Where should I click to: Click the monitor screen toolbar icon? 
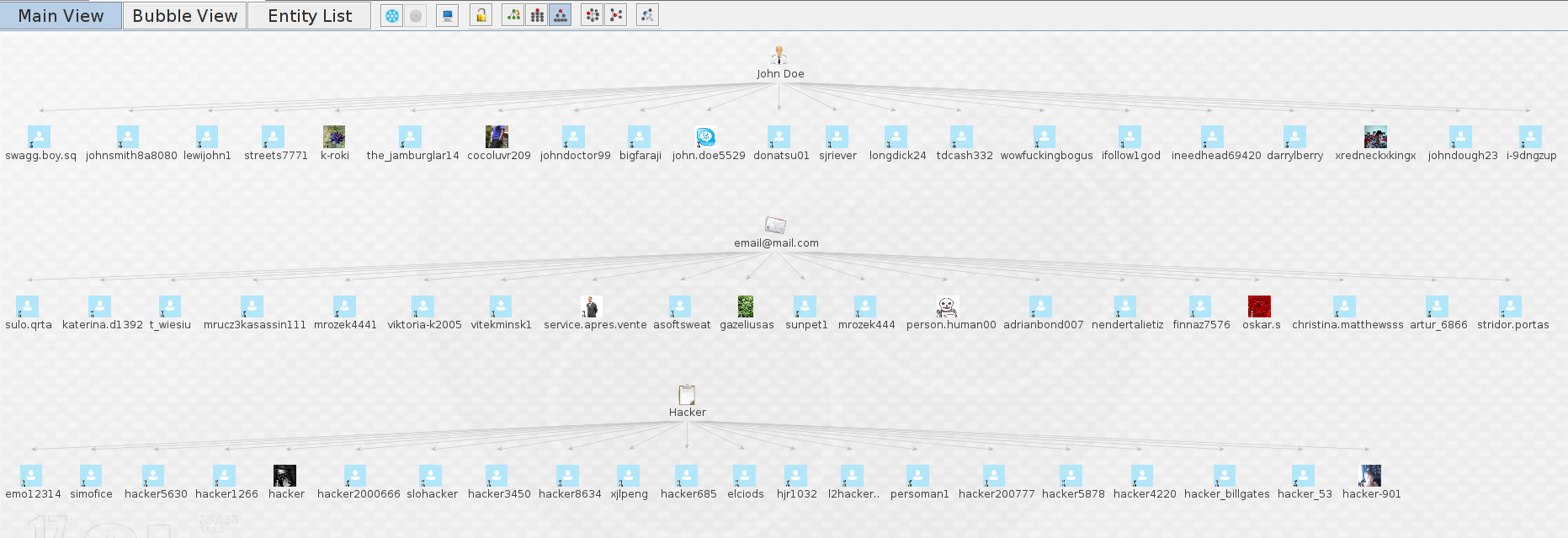447,15
